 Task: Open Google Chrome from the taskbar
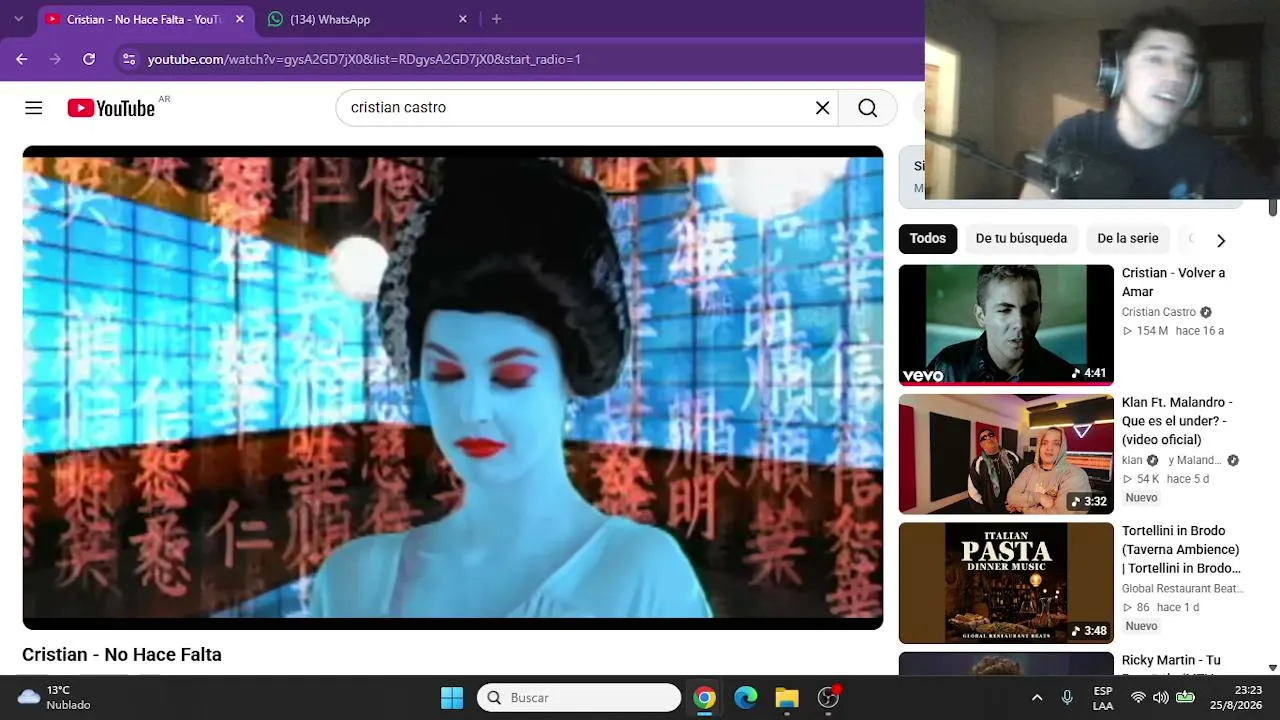705,698
